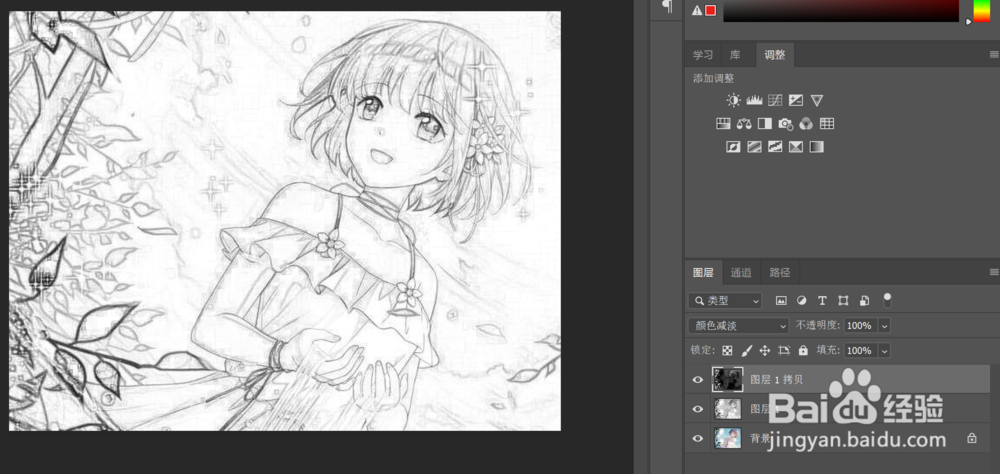Click the 不透明度 label
Screen dimensions: 1000x474
point(818,325)
